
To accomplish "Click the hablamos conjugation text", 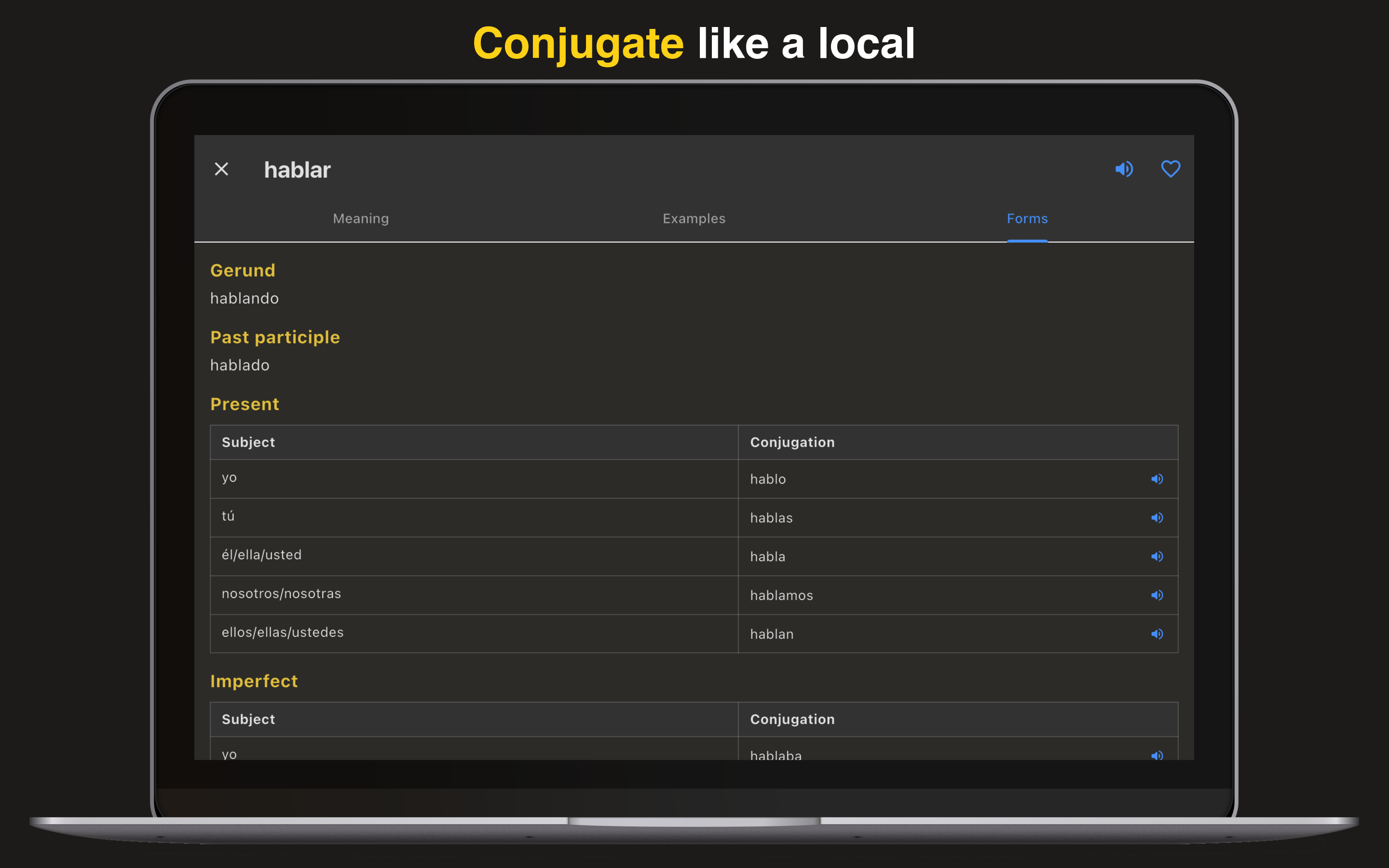I will [x=782, y=596].
